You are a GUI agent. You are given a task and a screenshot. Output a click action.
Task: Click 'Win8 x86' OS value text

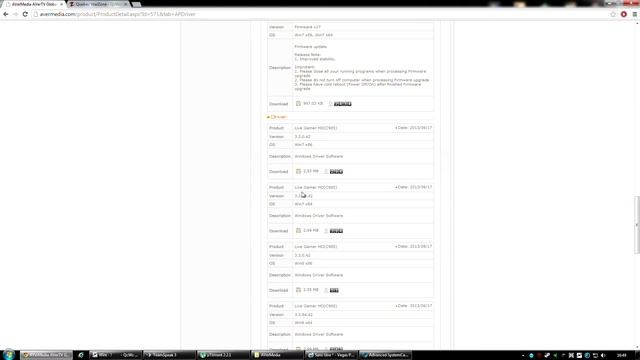pos(303,263)
